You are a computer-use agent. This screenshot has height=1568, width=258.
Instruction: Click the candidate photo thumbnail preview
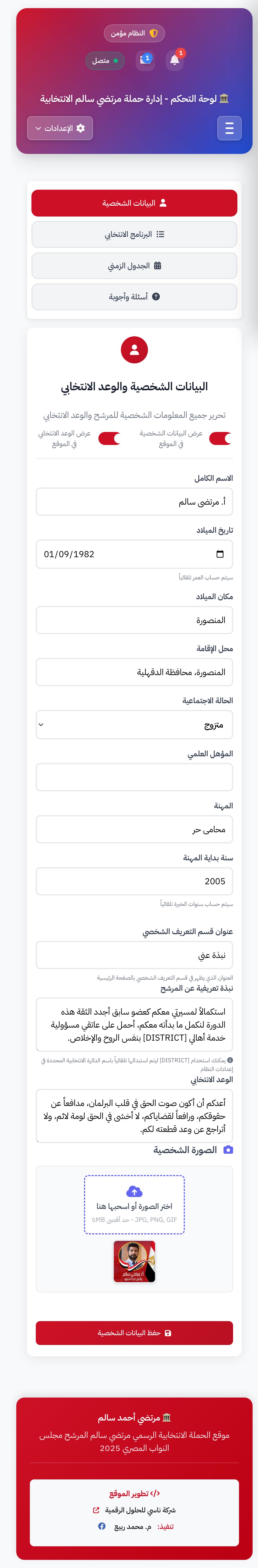tap(134, 1261)
